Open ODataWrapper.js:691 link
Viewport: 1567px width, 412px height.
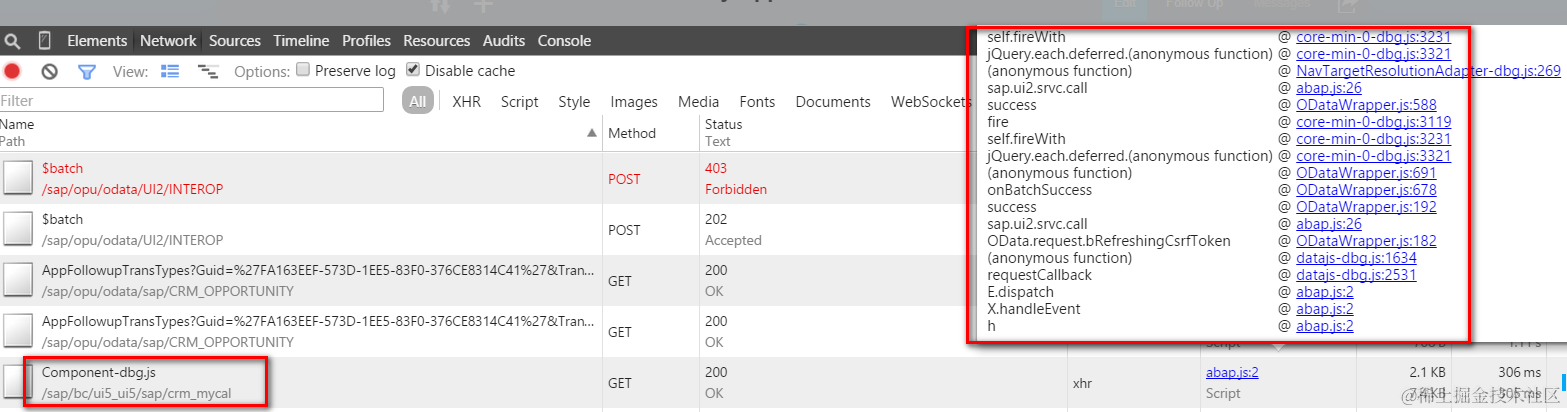pyautogui.click(x=1366, y=173)
